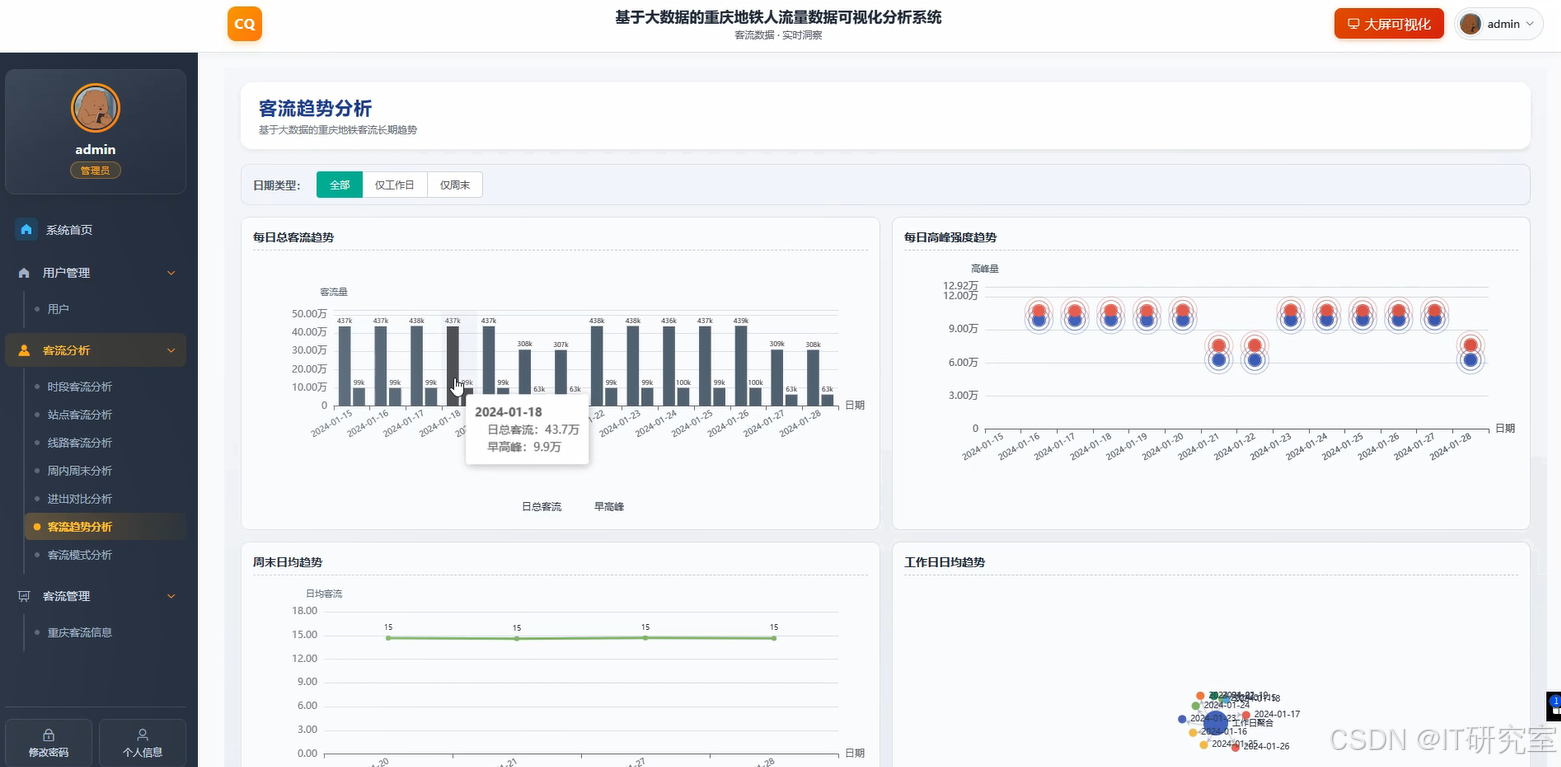Click the blue home icon beside 系统首页
The image size is (1561, 767).
pos(26,230)
